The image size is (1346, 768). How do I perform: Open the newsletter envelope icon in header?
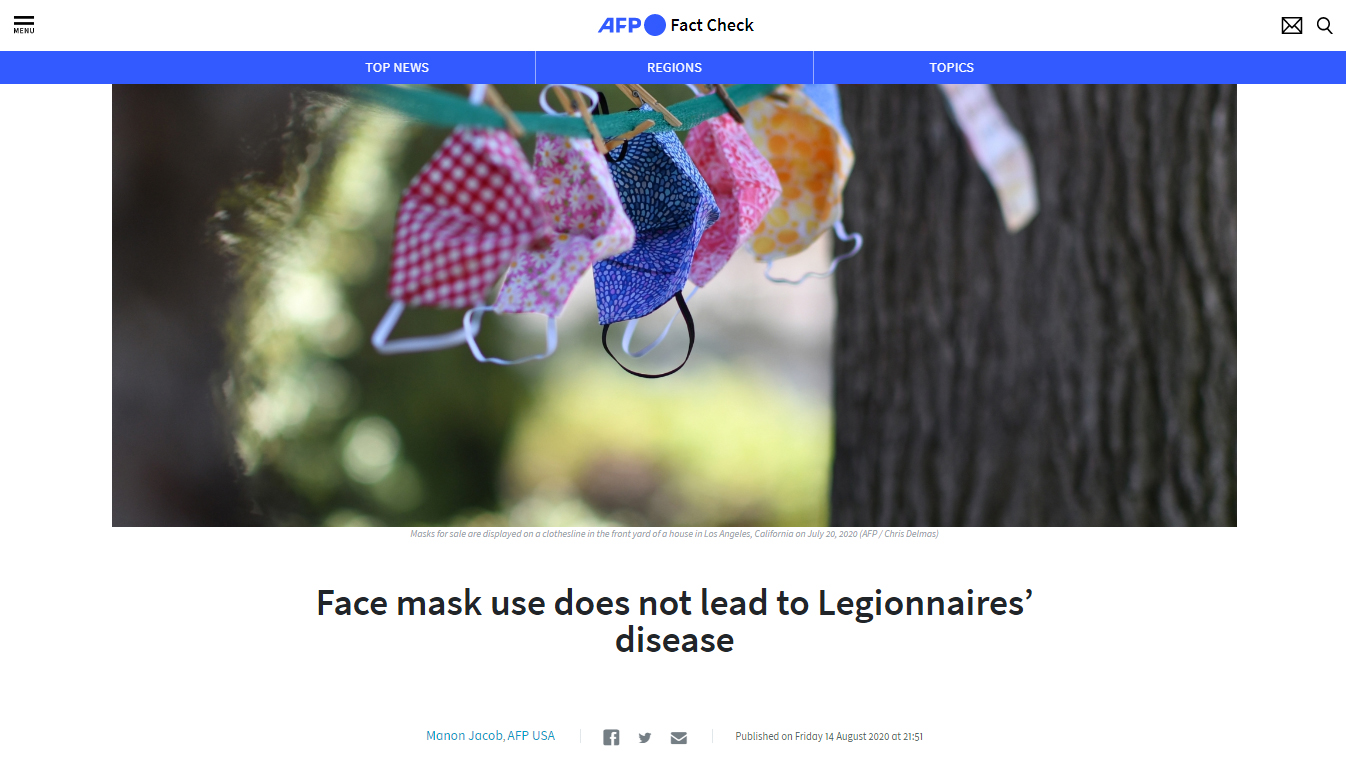[1292, 26]
